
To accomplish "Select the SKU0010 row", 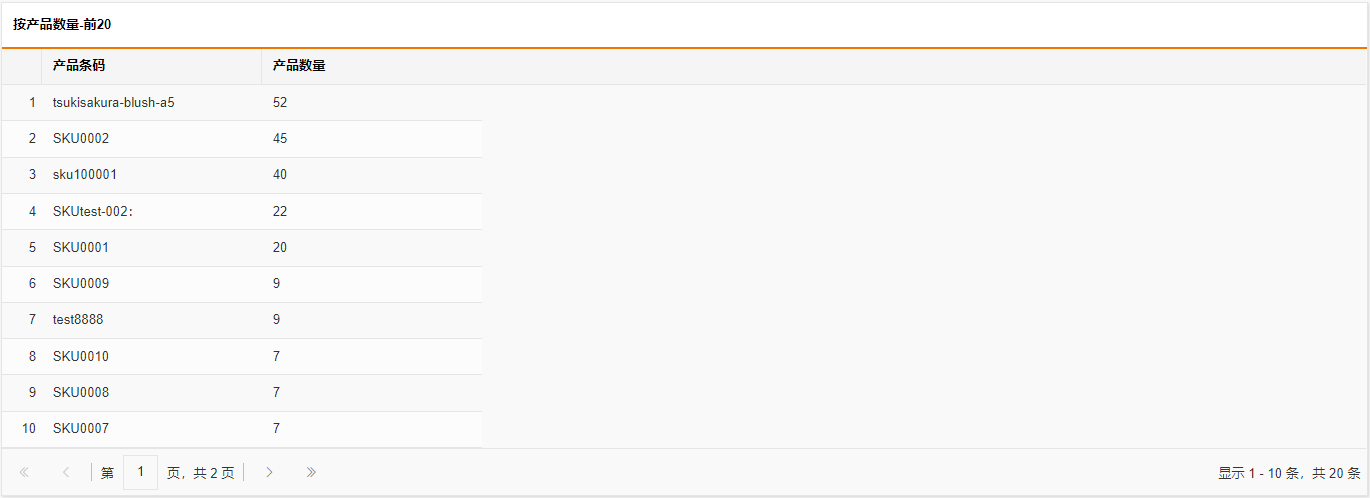I will [x=242, y=356].
